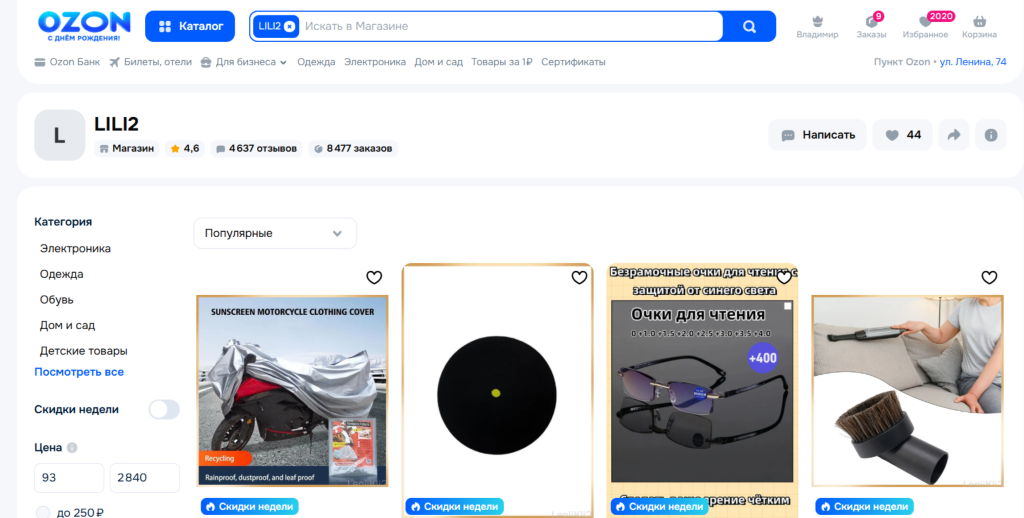Write to seller with Написать

(x=817, y=135)
